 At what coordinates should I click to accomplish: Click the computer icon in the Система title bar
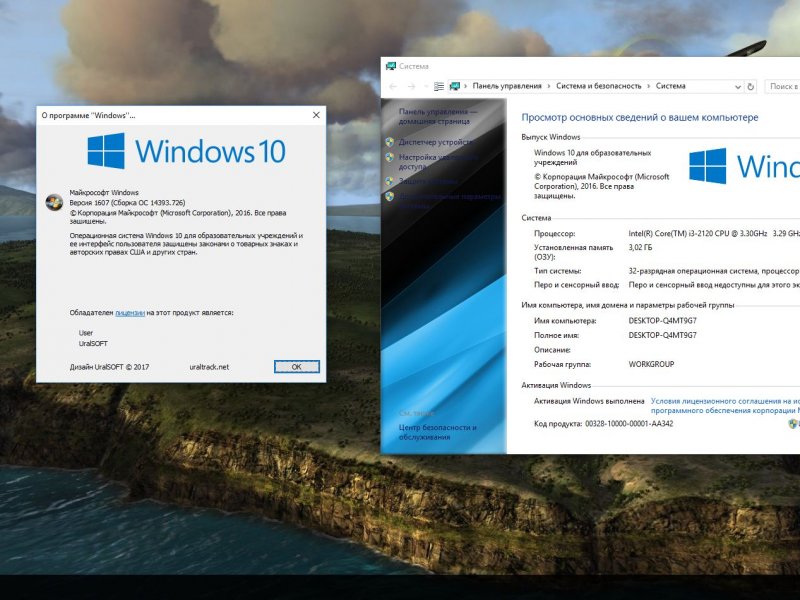pyautogui.click(x=391, y=66)
